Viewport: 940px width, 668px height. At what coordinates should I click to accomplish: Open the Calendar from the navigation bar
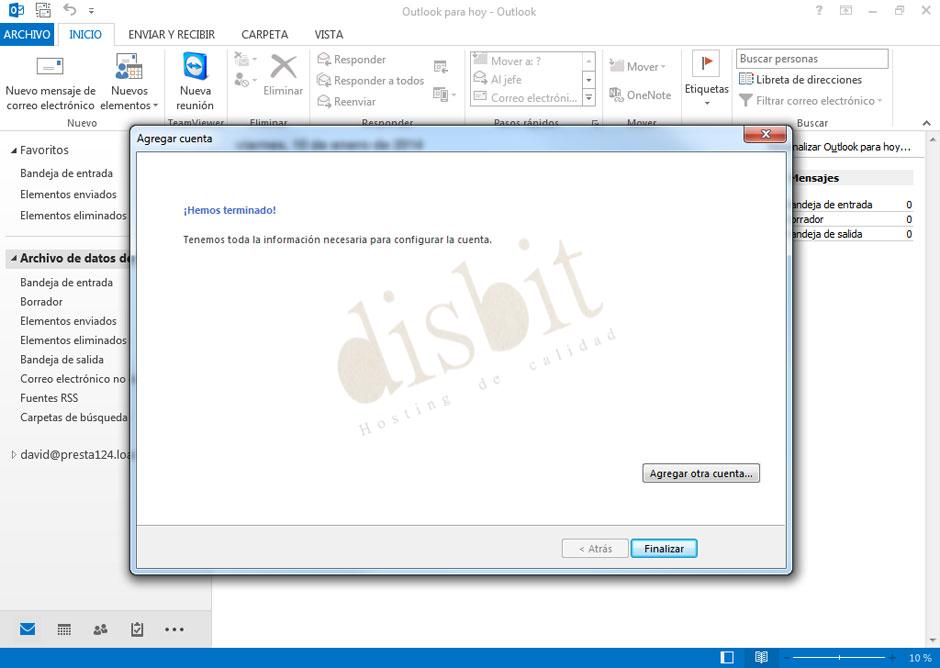click(x=63, y=629)
